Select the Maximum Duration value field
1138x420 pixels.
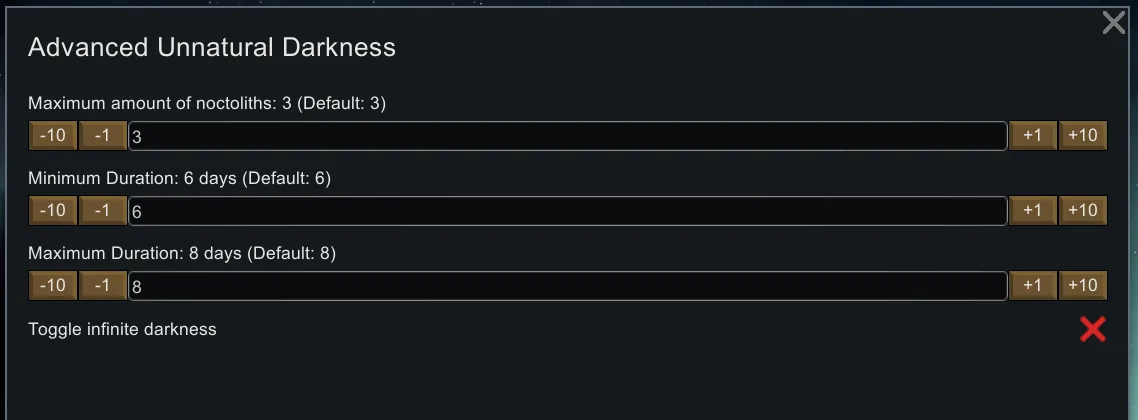(567, 286)
